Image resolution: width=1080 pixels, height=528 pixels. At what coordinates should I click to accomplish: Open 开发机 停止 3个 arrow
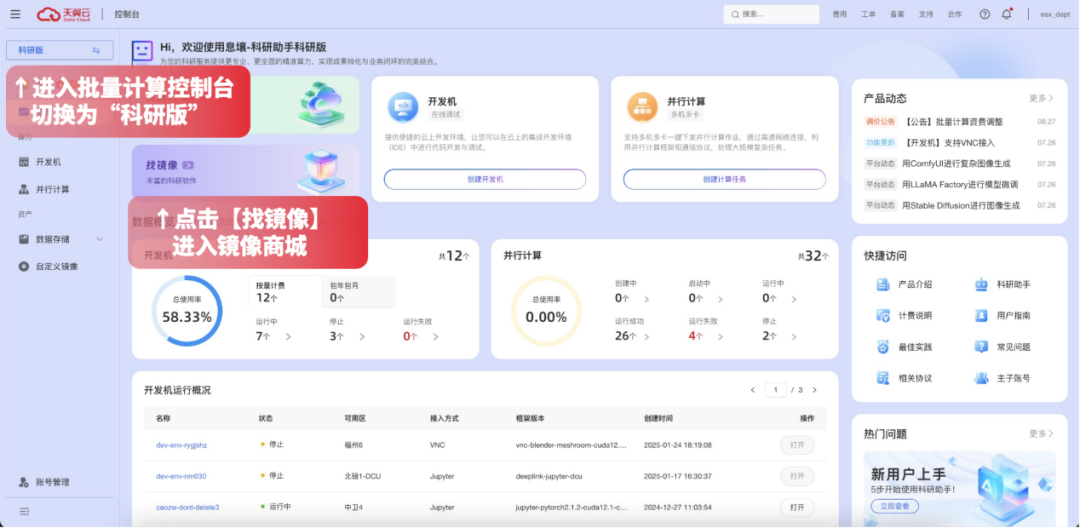(362, 337)
